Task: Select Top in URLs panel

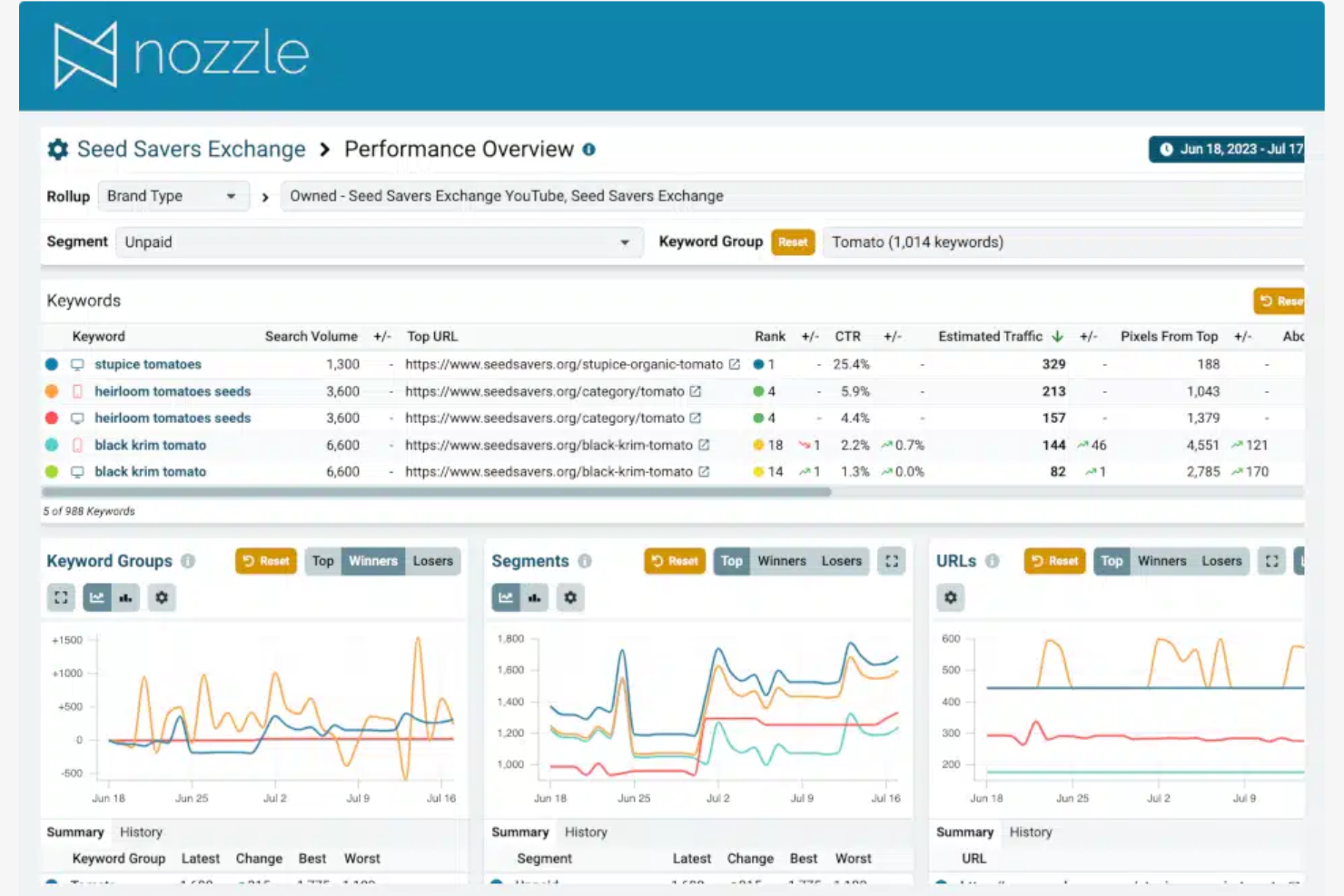Action: pos(1112,561)
